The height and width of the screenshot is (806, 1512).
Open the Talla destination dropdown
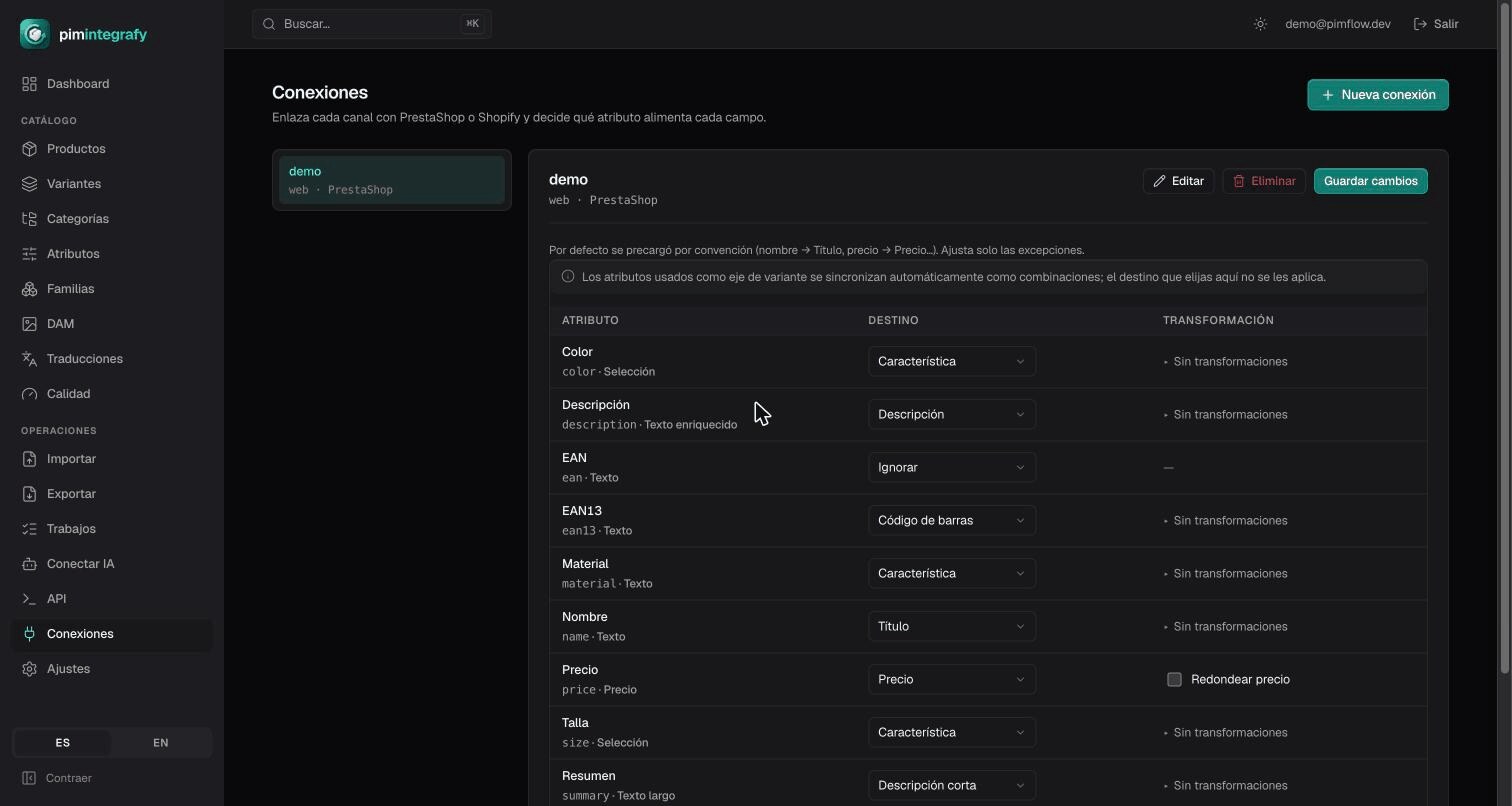tap(952, 733)
